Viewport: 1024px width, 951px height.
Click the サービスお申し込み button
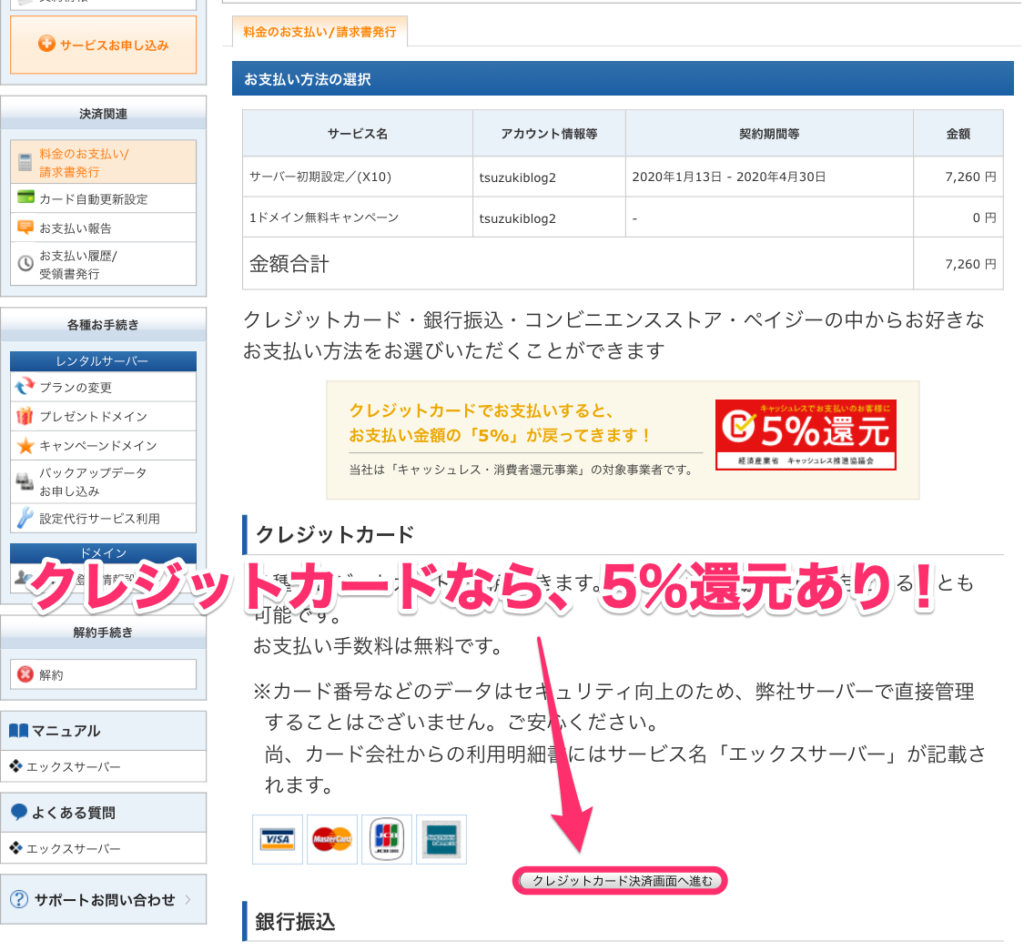coord(103,44)
